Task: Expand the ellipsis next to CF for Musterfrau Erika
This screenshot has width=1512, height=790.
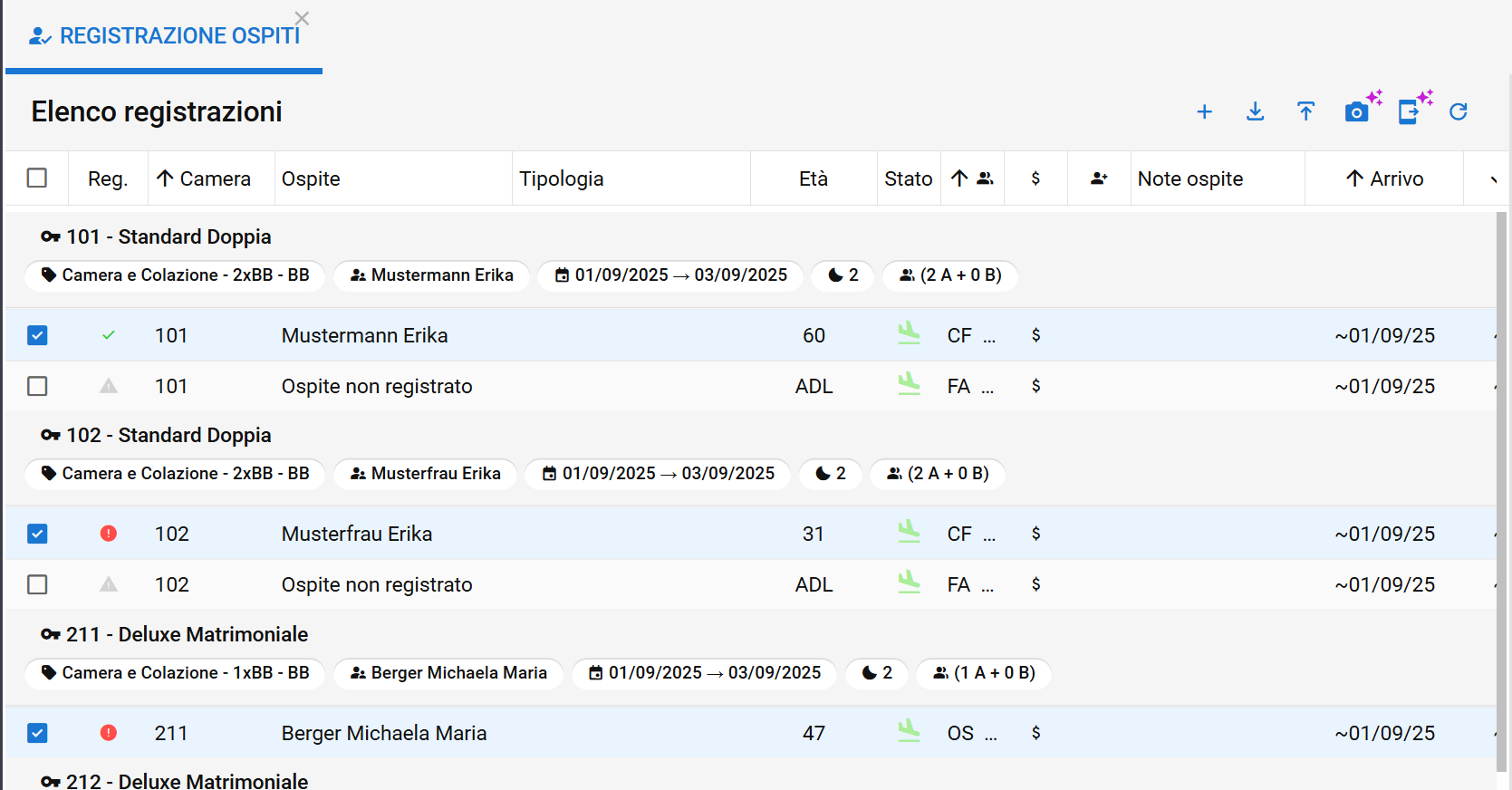Action: 989,535
